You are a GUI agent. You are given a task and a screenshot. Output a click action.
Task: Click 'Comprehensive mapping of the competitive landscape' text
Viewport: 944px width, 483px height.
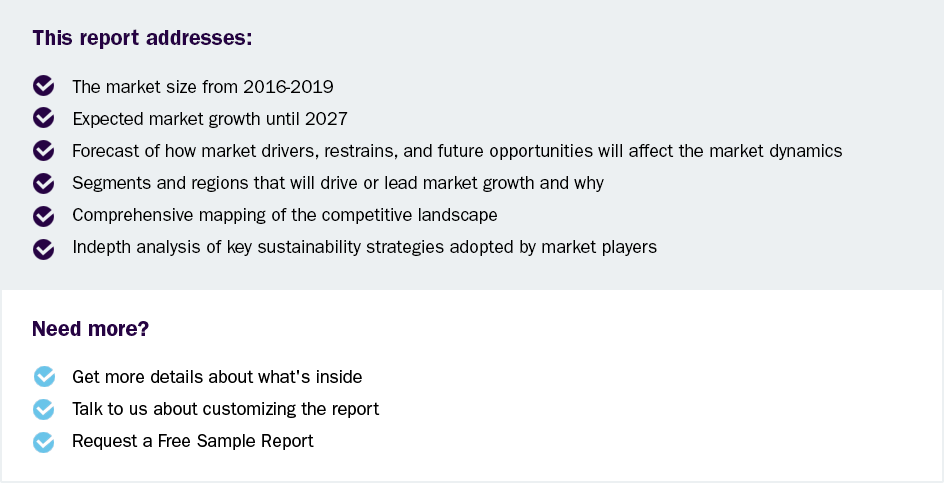click(x=285, y=215)
